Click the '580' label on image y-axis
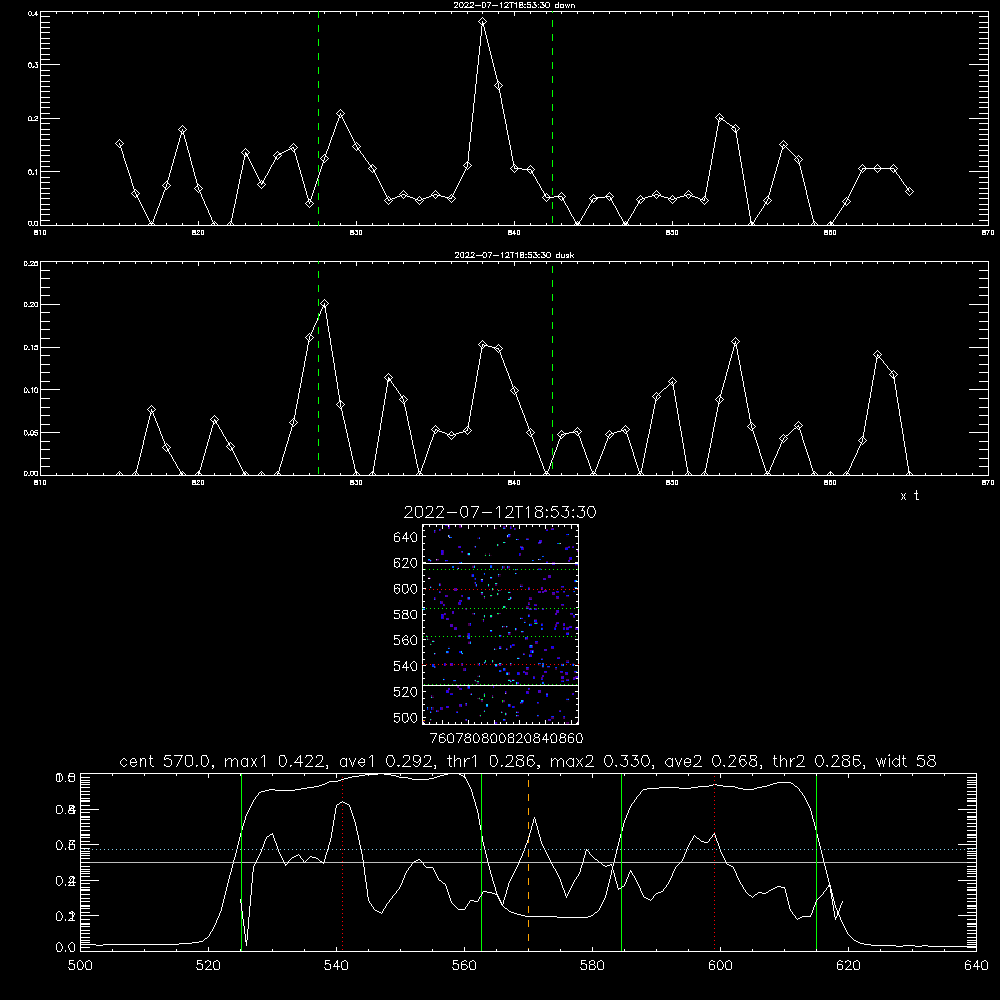 click(406, 615)
